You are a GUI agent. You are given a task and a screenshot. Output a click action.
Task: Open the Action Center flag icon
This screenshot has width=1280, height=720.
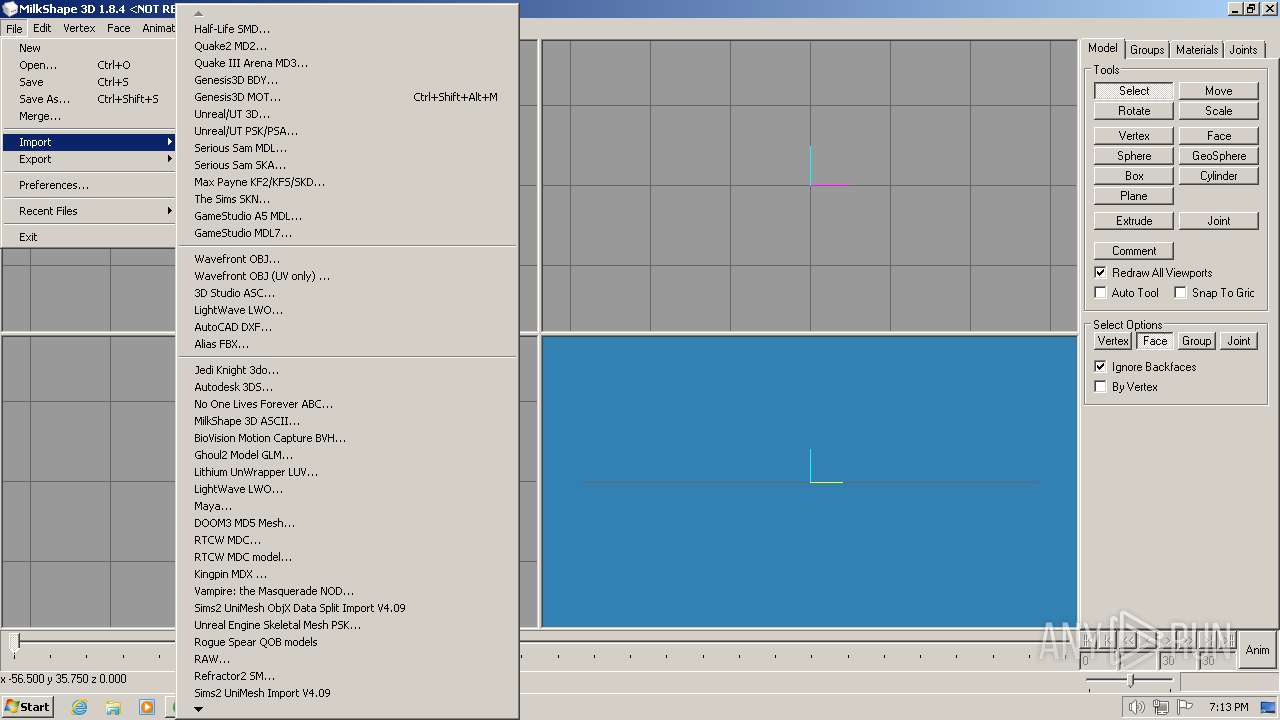pyautogui.click(x=1185, y=707)
